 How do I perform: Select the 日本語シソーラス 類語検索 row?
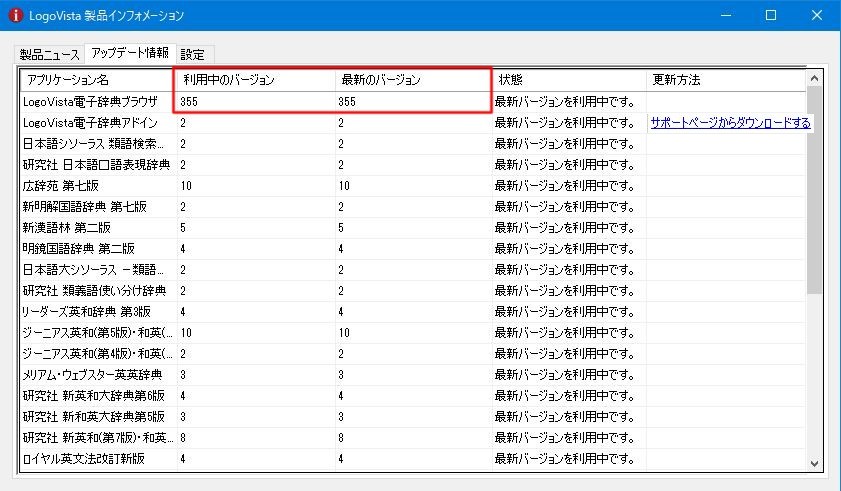[413, 144]
